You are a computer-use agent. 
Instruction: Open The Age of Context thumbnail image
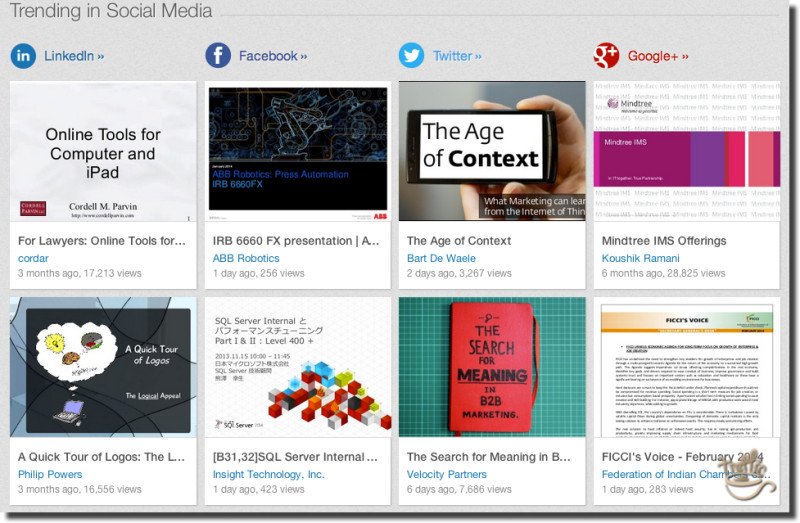pos(492,152)
